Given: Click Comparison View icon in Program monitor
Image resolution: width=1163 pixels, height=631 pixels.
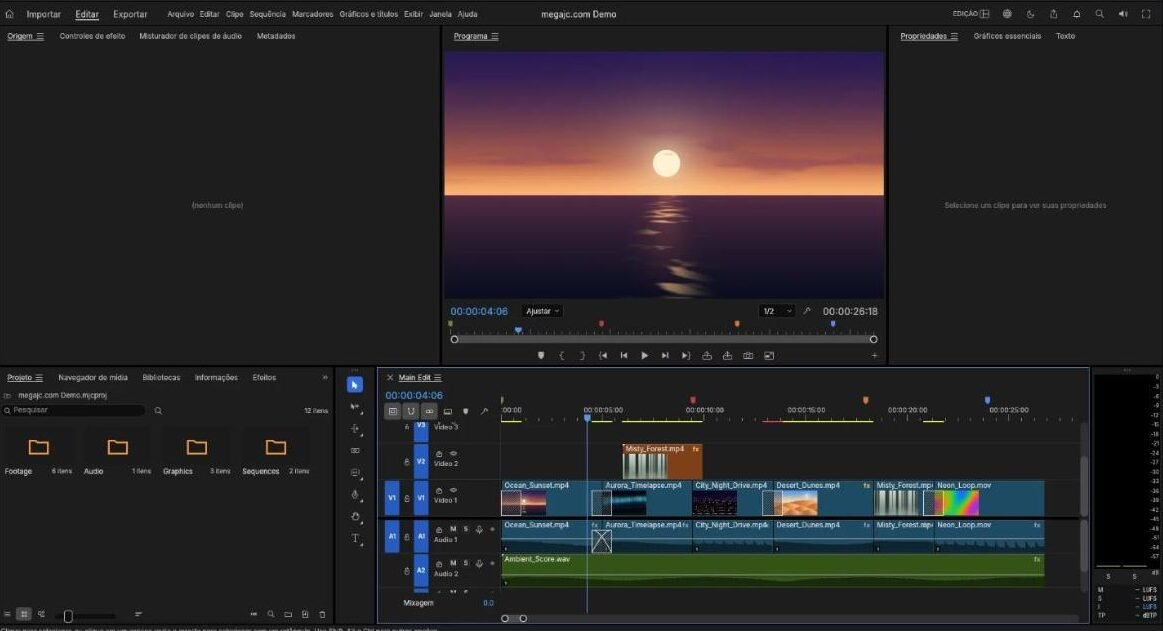Looking at the screenshot, I should pos(769,356).
